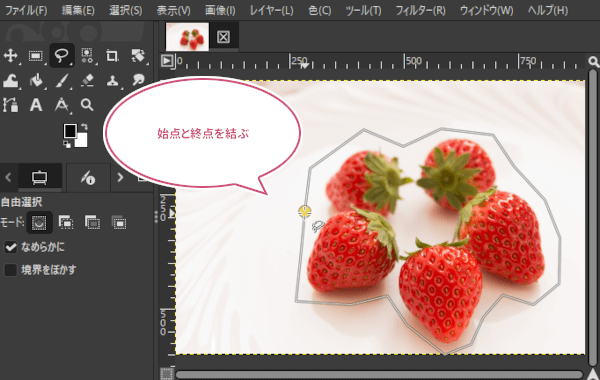Screen dimensions: 600x380
Task: Toggle zoom-on-resize icon above vertical scrollbar
Action: tap(593, 61)
